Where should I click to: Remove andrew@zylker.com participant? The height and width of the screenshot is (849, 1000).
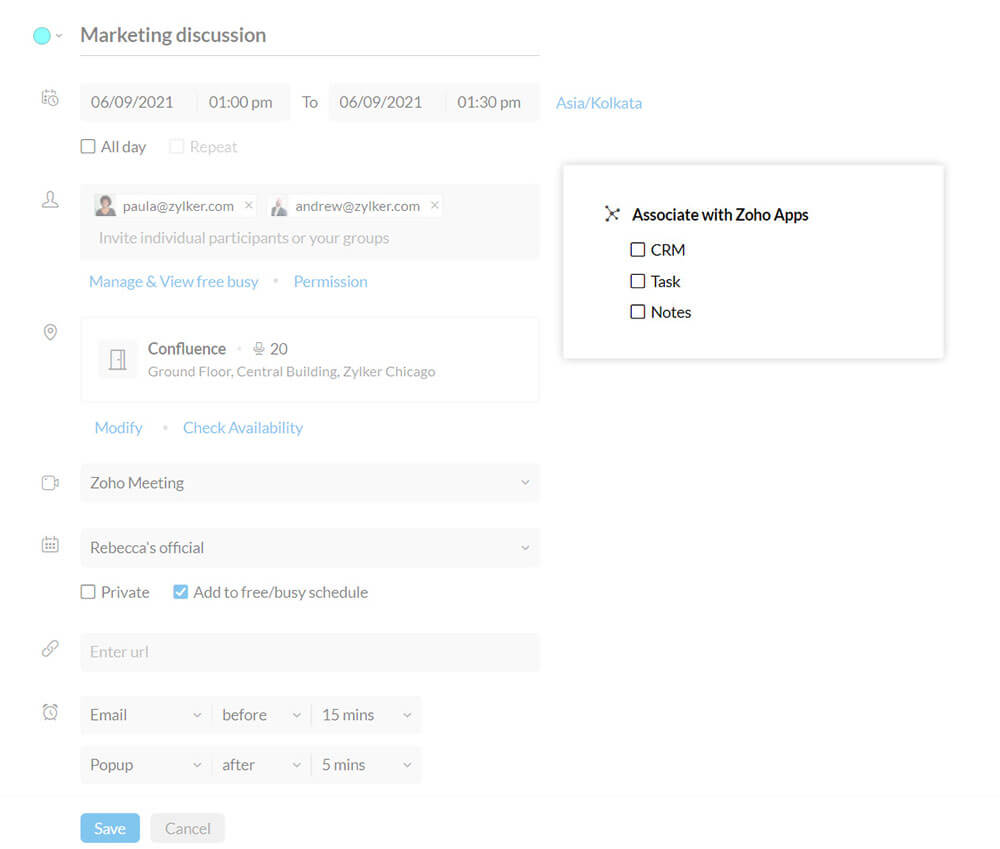pos(434,205)
